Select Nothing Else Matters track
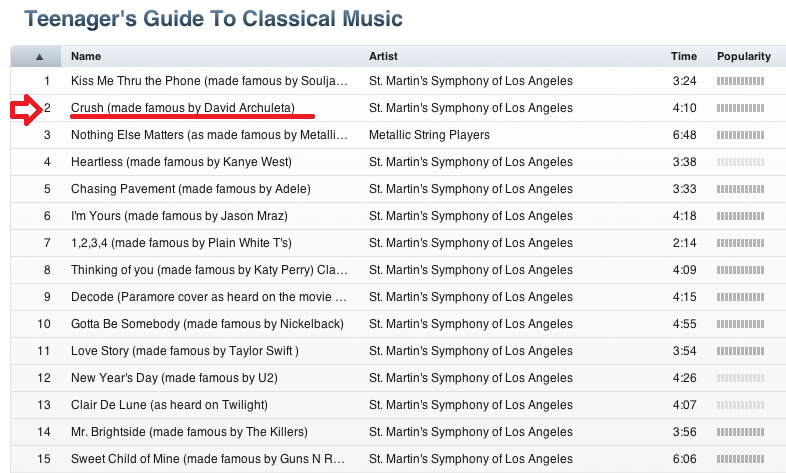 click(x=209, y=134)
